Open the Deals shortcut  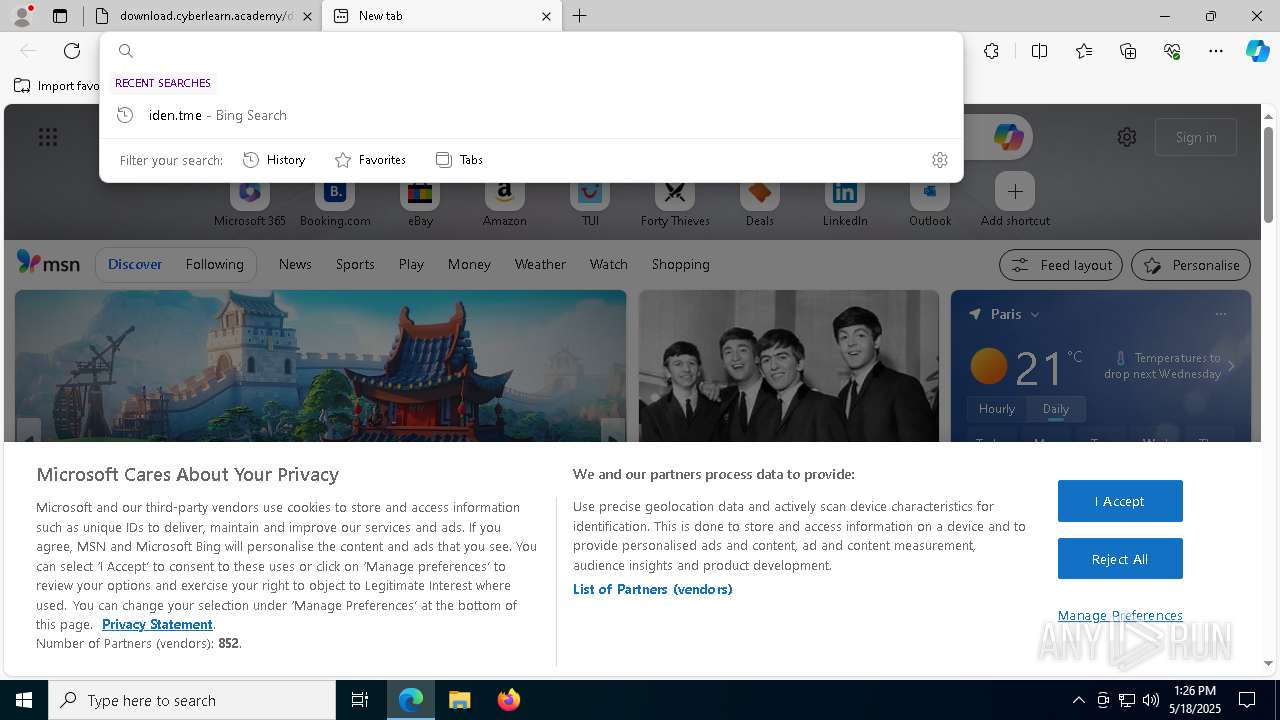tap(760, 202)
